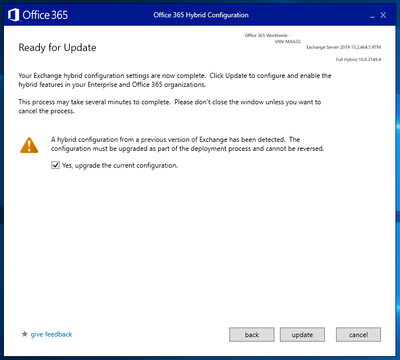Minimize the Hybrid Configuration wizard window

[x=372, y=16]
